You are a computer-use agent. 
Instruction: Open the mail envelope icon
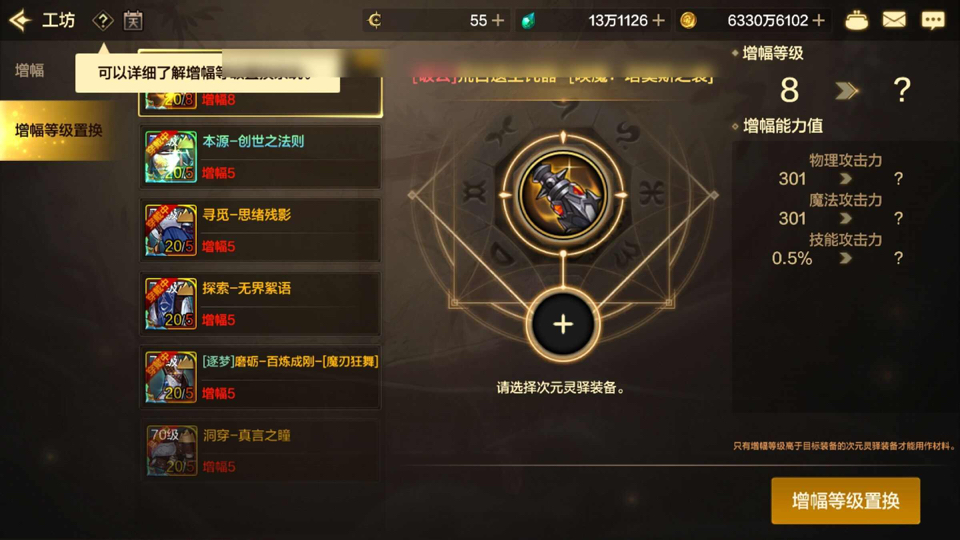[x=894, y=20]
